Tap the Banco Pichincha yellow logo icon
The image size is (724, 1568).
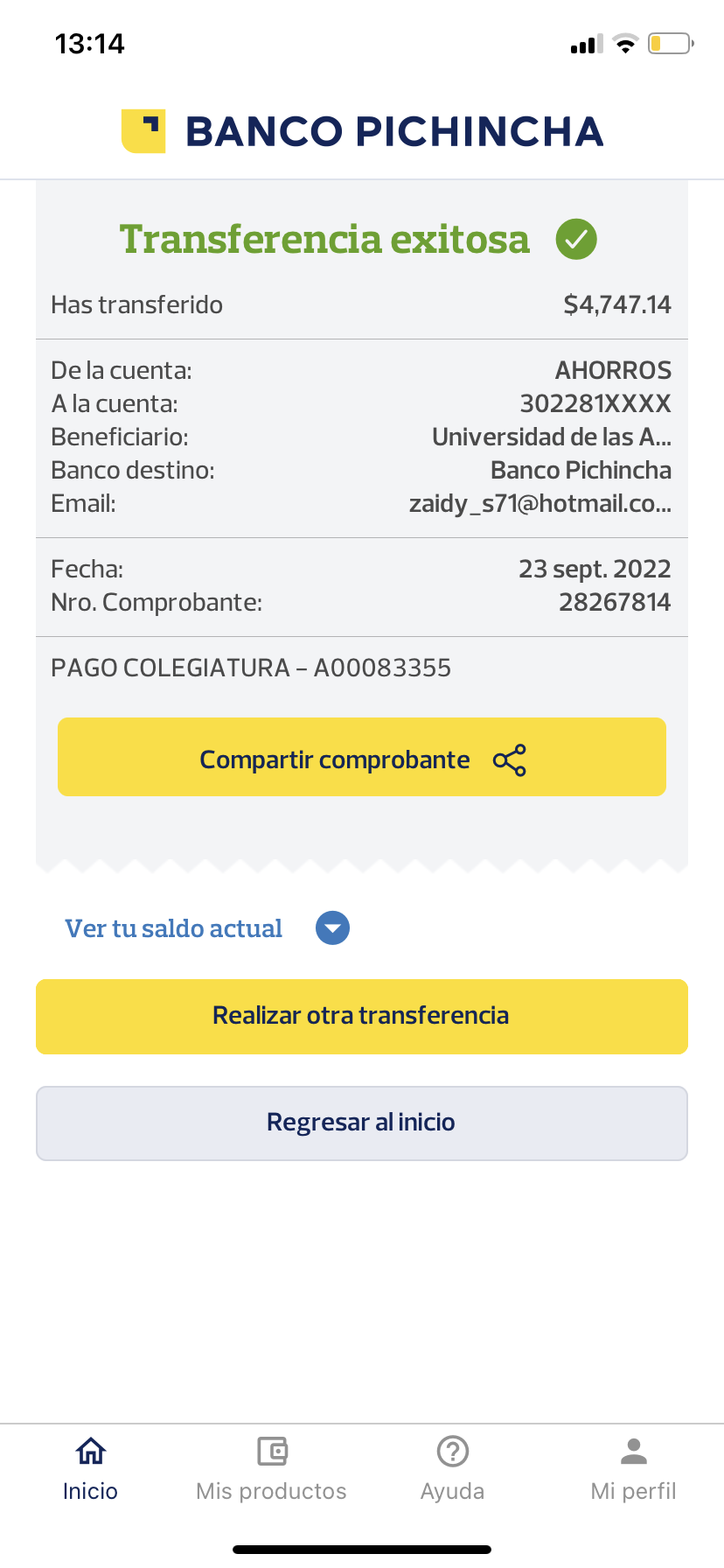tap(143, 131)
